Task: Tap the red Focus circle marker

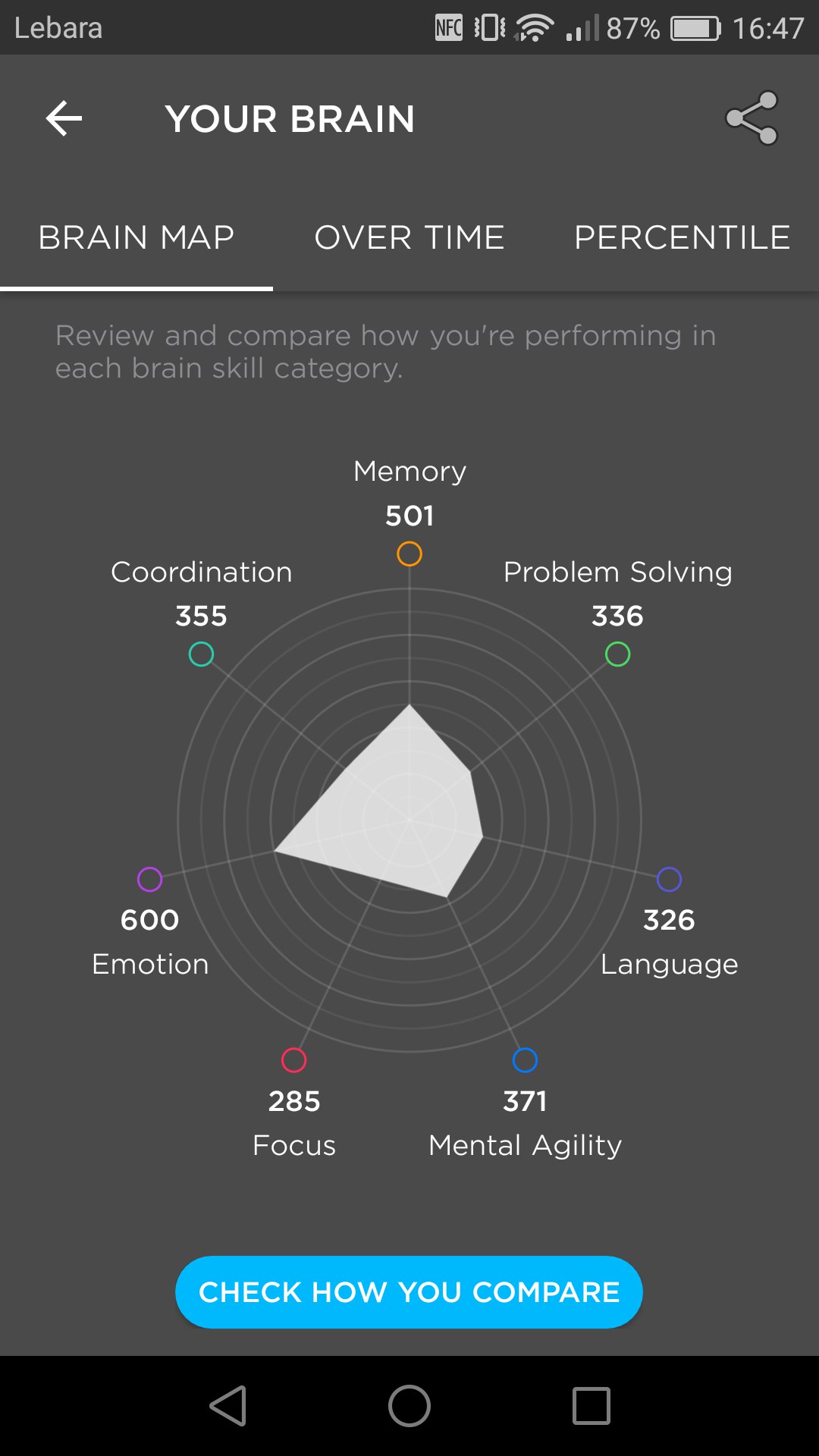Action: [x=293, y=1060]
